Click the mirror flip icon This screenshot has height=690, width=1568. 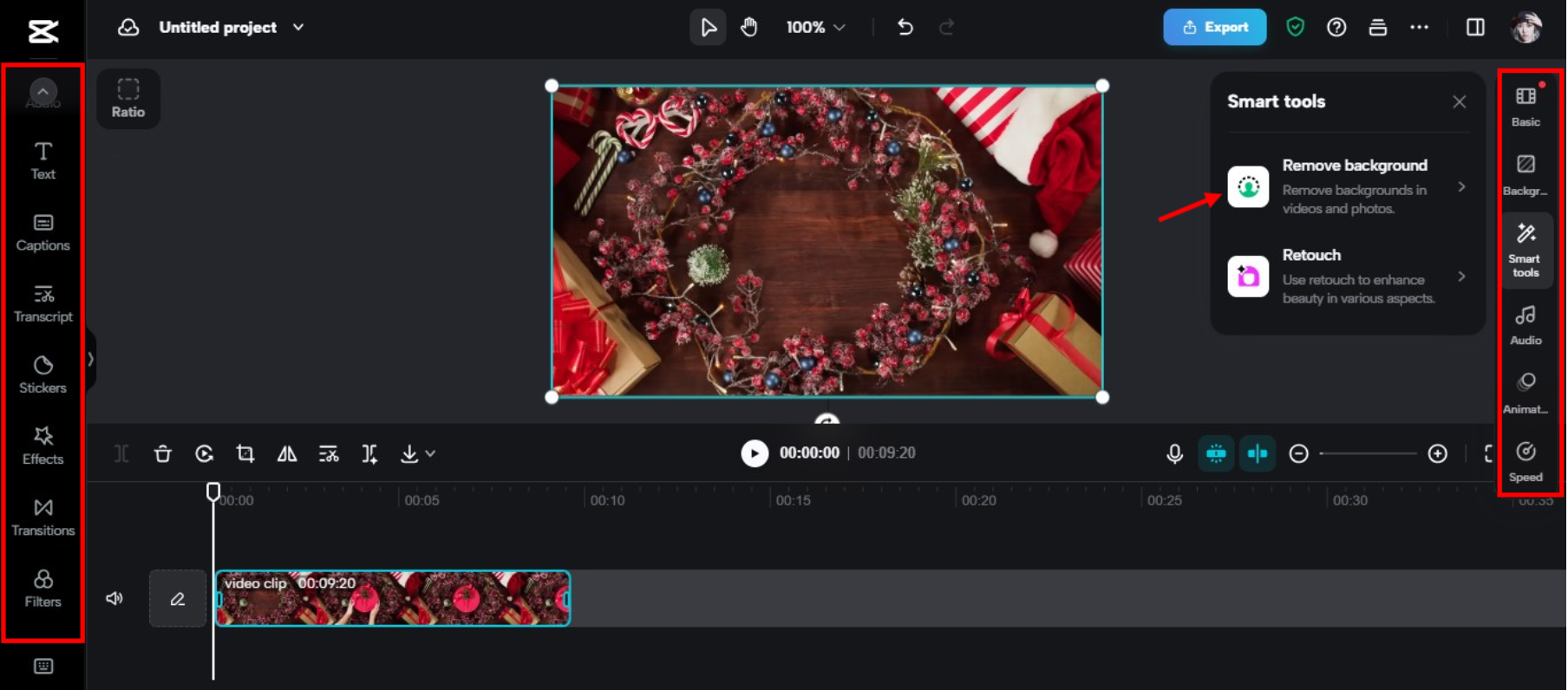pos(287,453)
